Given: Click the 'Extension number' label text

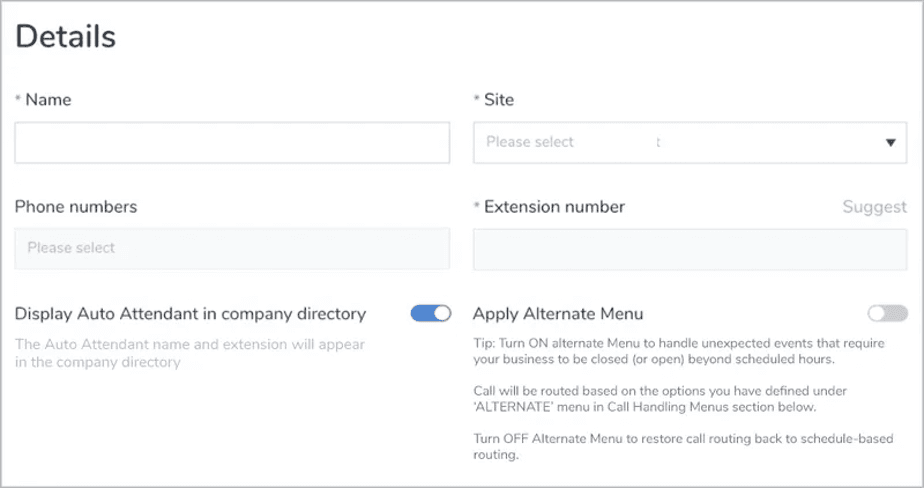Looking at the screenshot, I should (x=554, y=207).
